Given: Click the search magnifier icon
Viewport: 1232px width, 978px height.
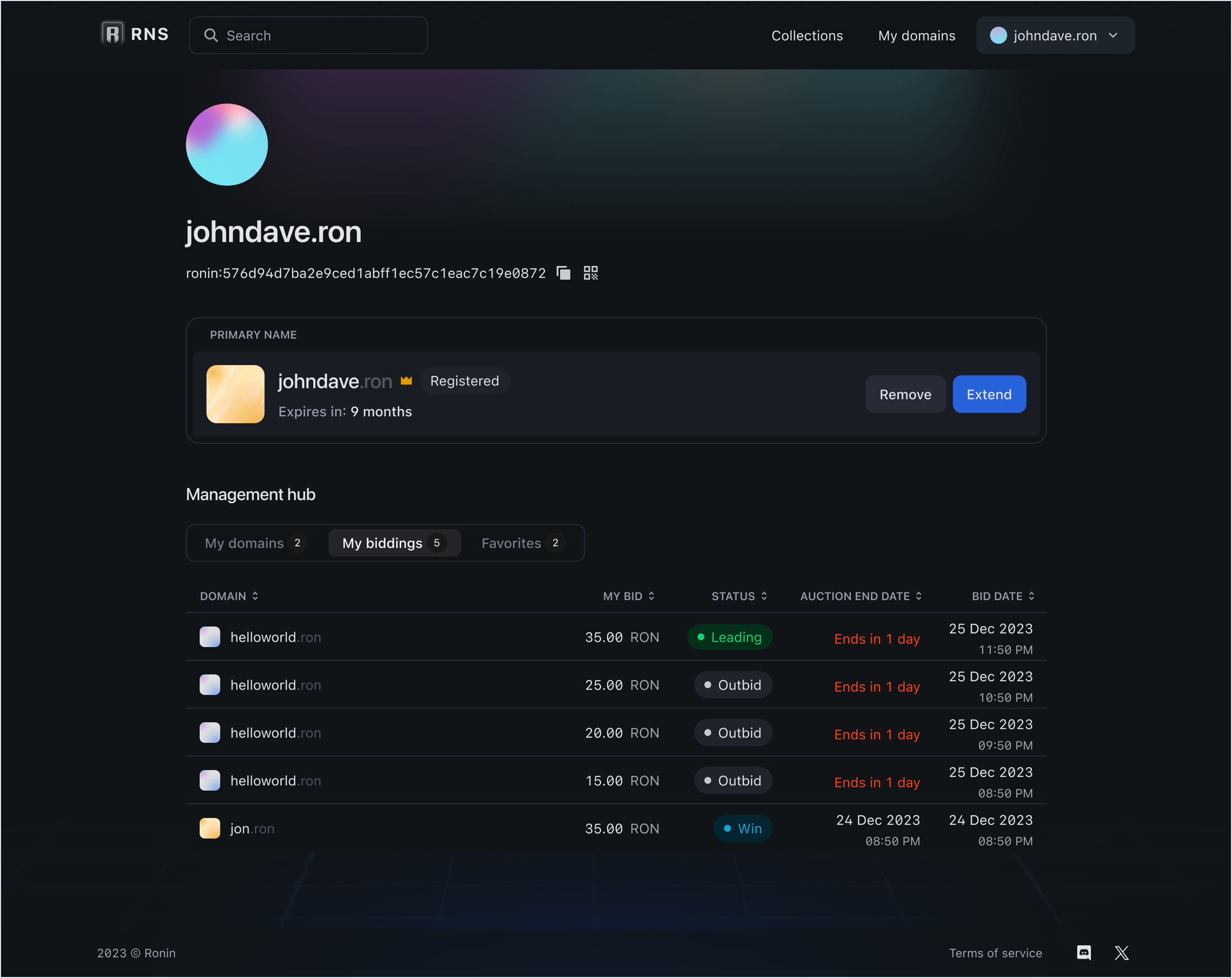Looking at the screenshot, I should click(211, 35).
